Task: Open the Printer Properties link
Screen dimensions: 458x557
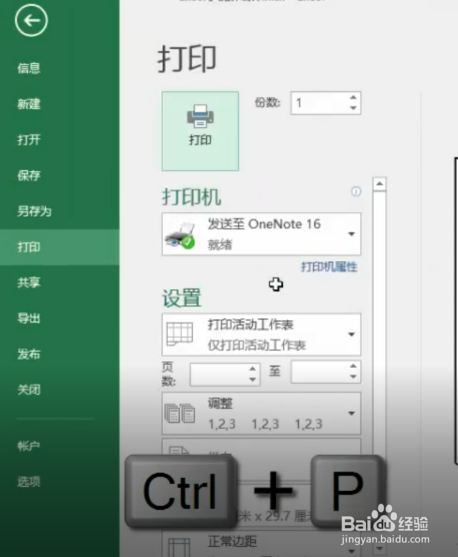Action: (x=329, y=267)
